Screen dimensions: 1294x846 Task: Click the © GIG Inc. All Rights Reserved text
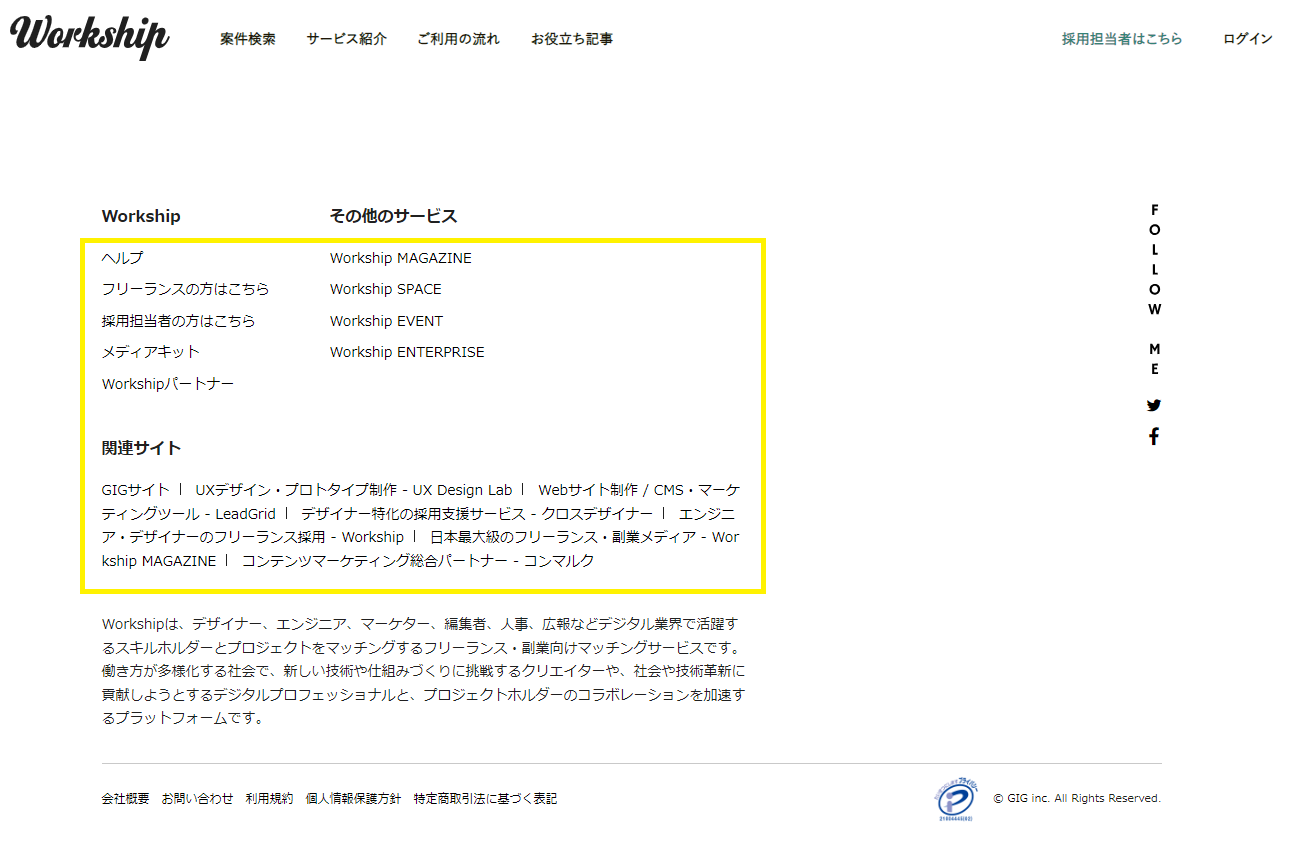(1077, 799)
